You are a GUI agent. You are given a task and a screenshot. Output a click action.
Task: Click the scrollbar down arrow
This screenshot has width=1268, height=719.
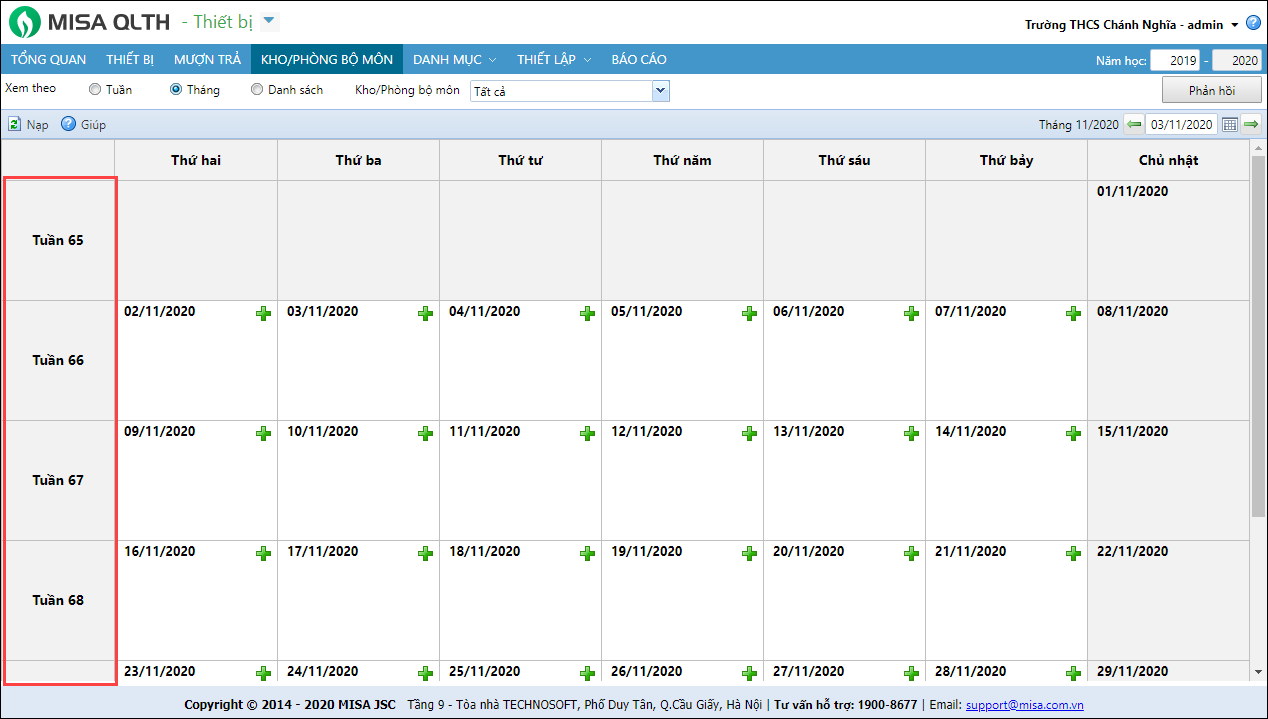pyautogui.click(x=1257, y=673)
